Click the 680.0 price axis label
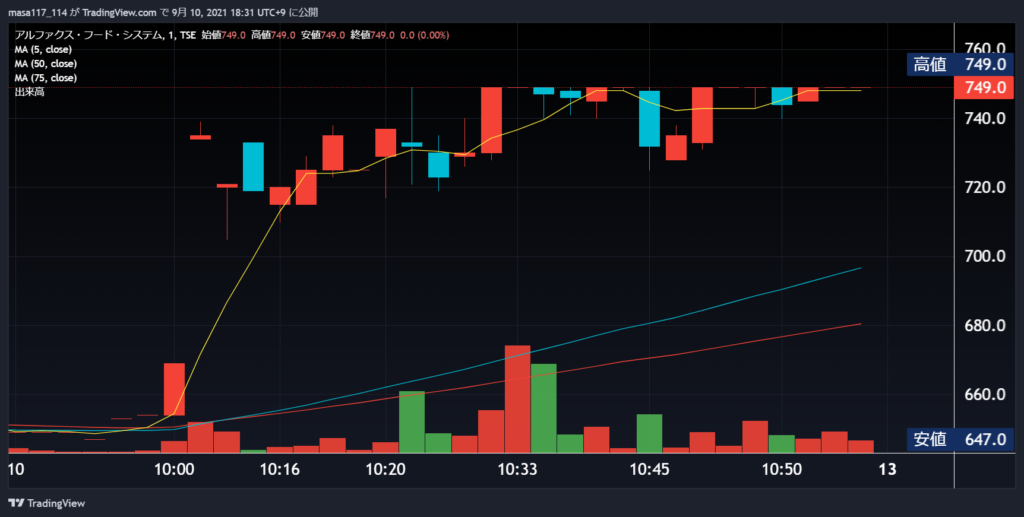The image size is (1024, 517). pos(985,326)
